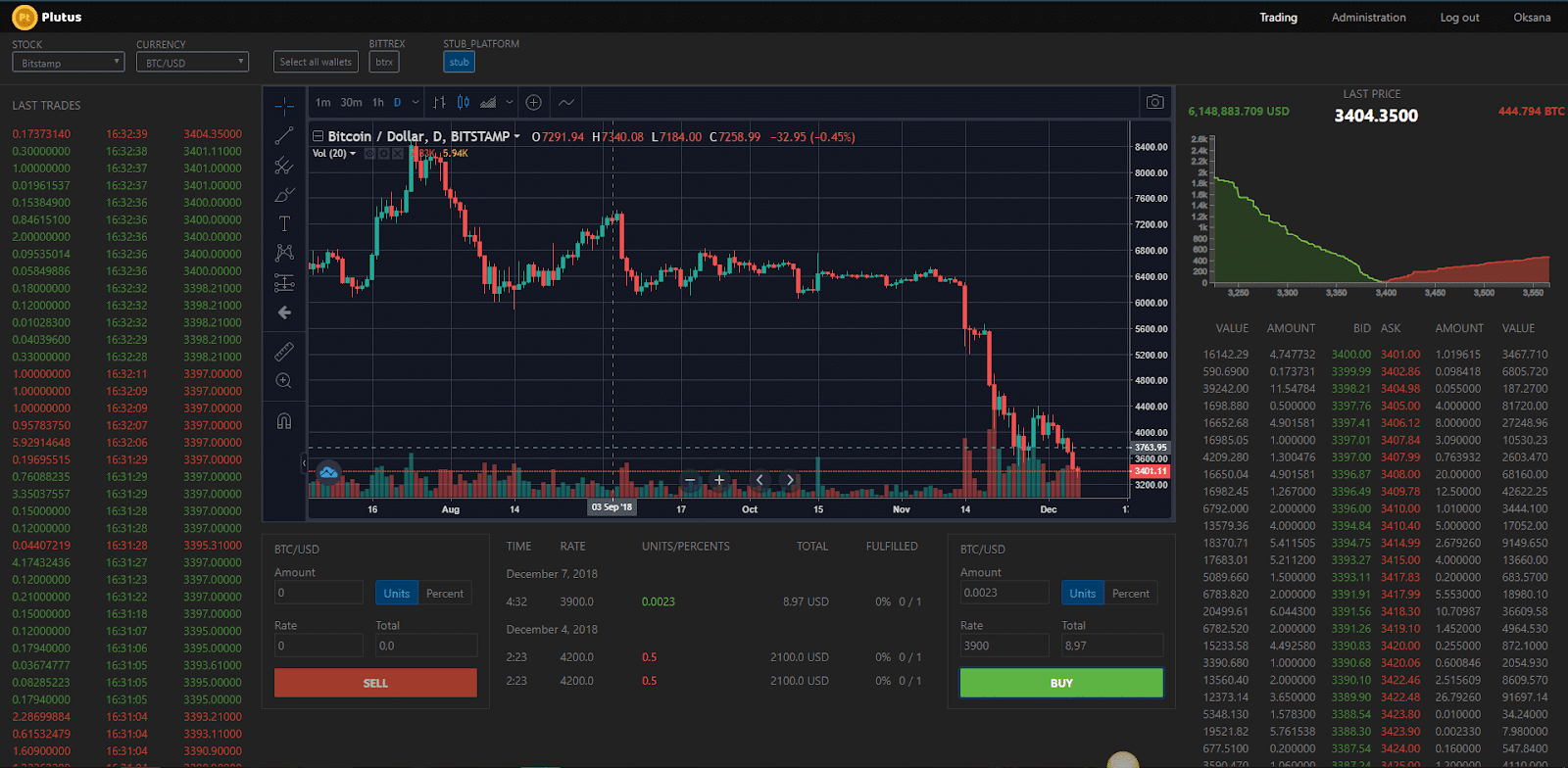The height and width of the screenshot is (768, 1568).
Task: Switch sell amount to Percent
Action: click(445, 594)
